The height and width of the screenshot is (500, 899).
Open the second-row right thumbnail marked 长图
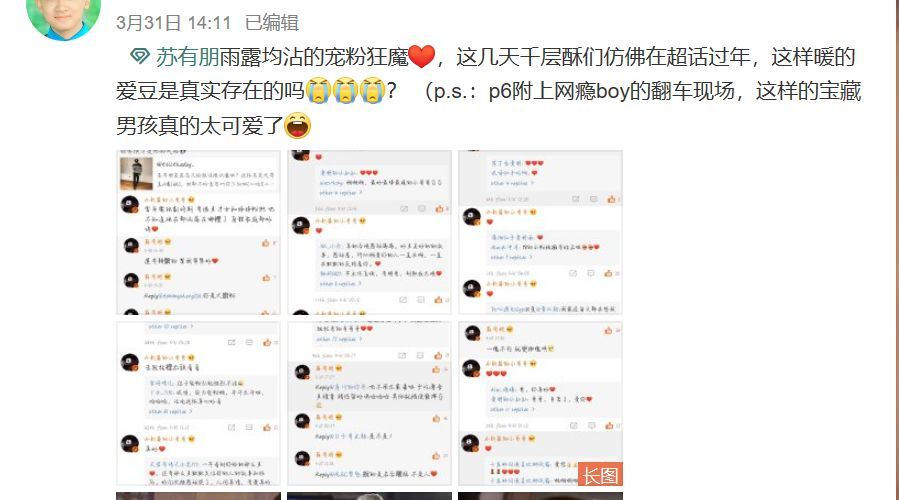pyautogui.click(x=541, y=404)
